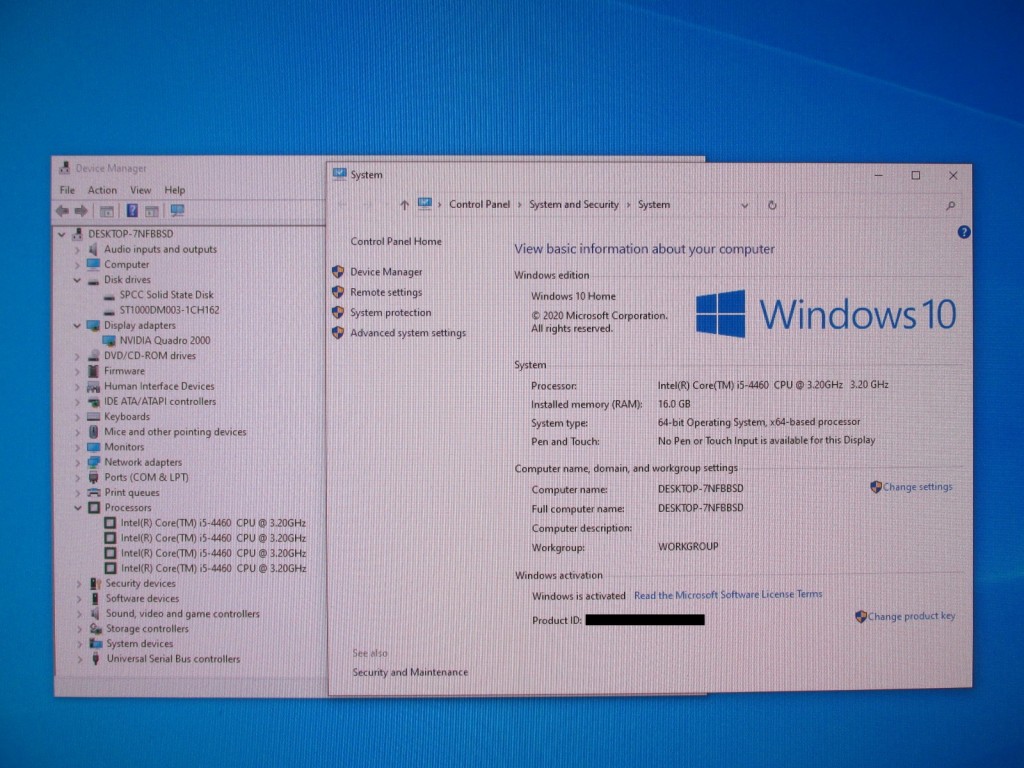Click the blue help question mark in System window
1024x768 pixels.
(964, 232)
